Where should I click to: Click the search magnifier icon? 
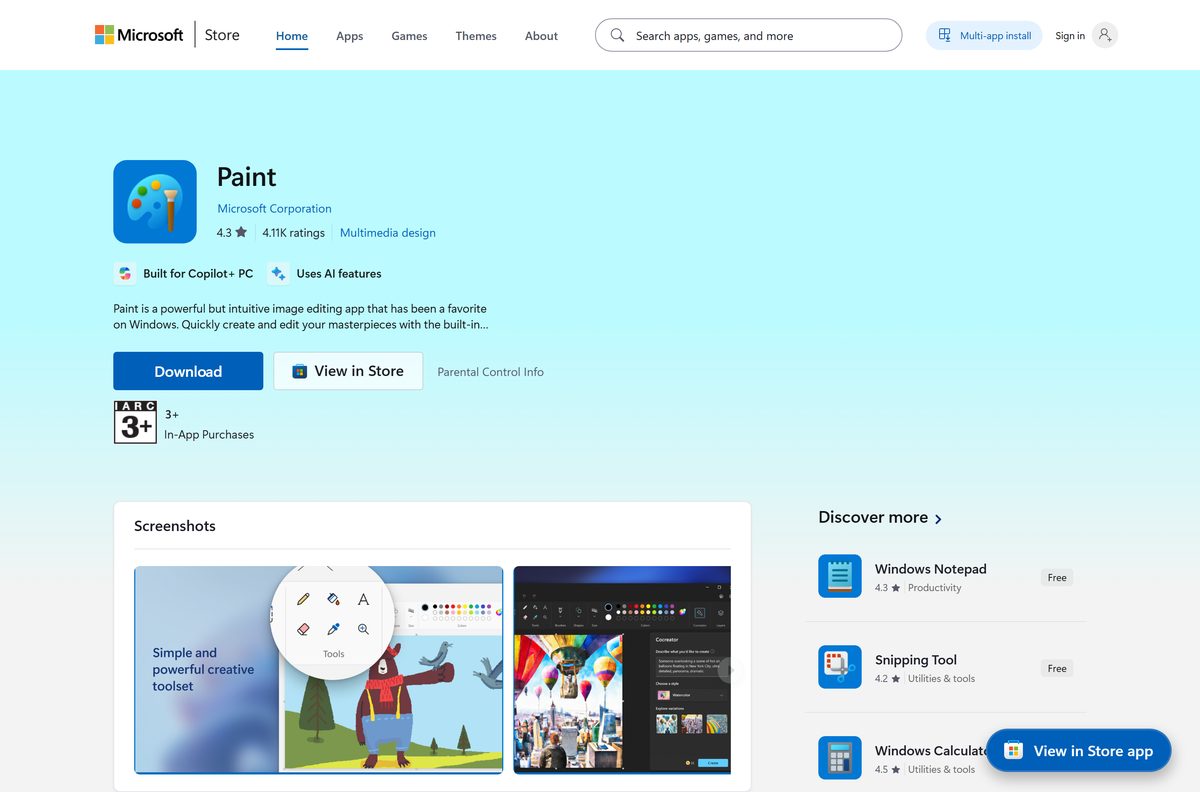(617, 35)
